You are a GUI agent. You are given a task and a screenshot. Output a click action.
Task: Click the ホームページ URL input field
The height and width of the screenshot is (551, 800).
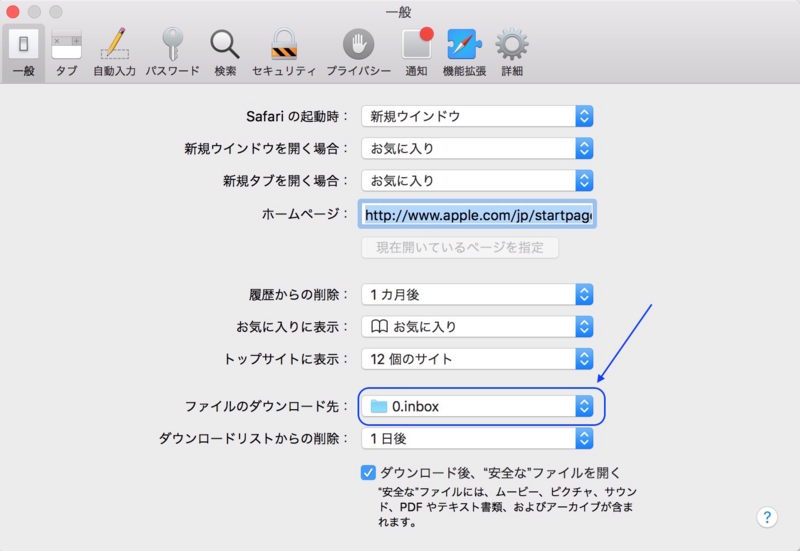coord(477,214)
